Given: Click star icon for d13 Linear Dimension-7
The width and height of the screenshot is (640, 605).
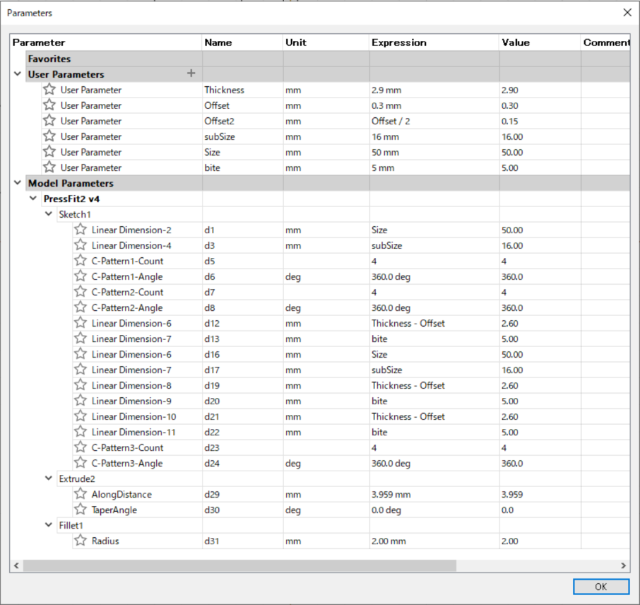Looking at the screenshot, I should 80,338.
